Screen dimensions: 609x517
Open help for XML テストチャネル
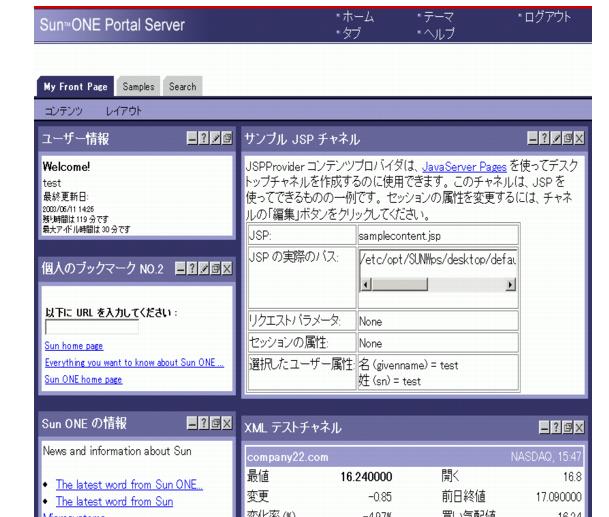point(556,428)
